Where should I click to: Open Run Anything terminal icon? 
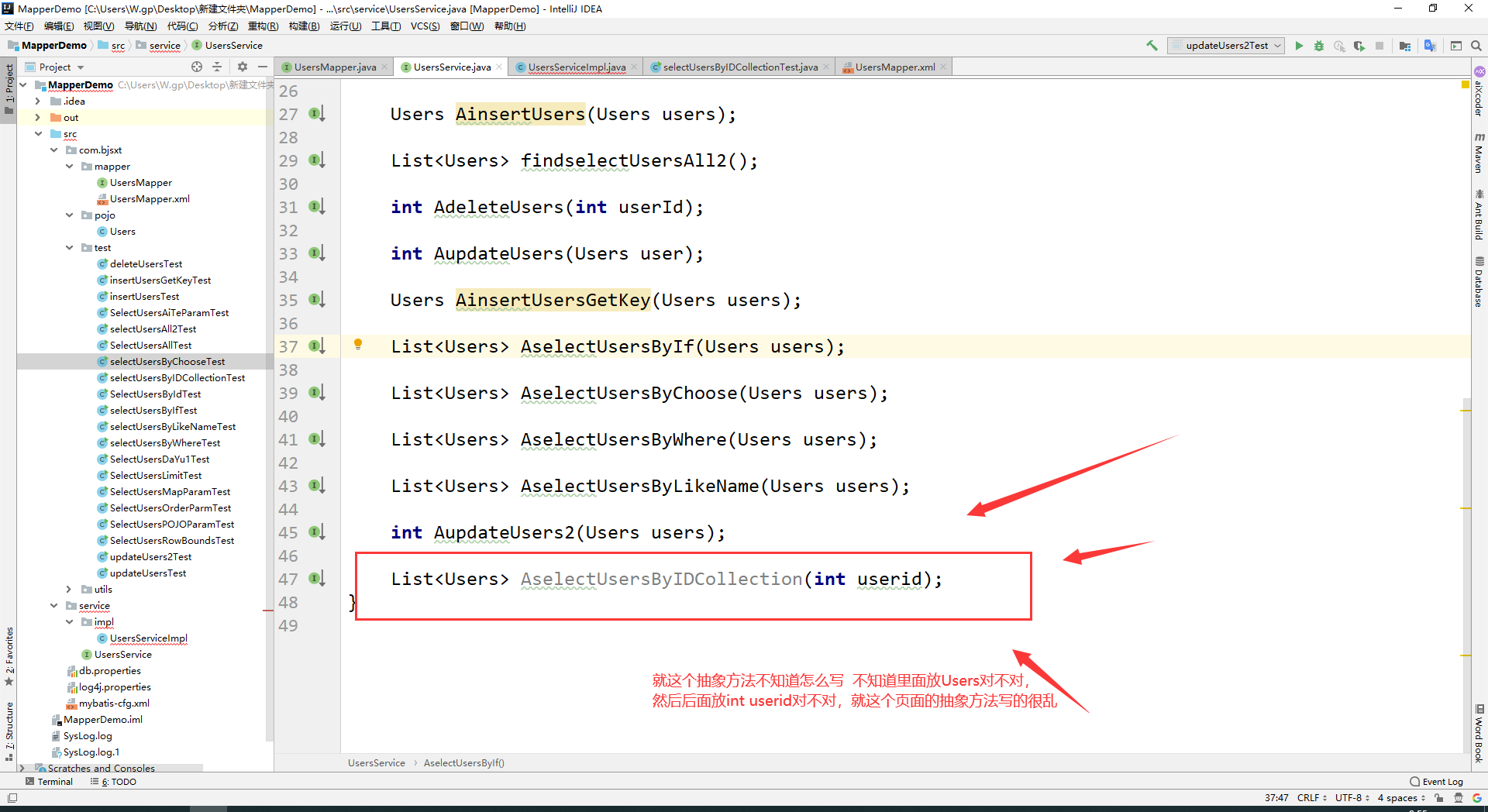pyautogui.click(x=1456, y=46)
